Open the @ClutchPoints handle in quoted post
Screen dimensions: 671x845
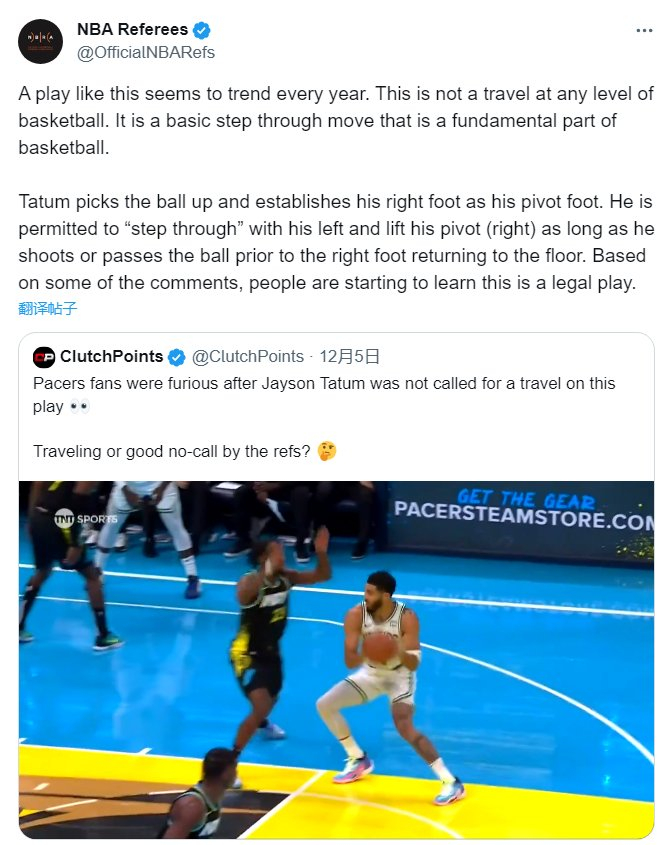(248, 356)
